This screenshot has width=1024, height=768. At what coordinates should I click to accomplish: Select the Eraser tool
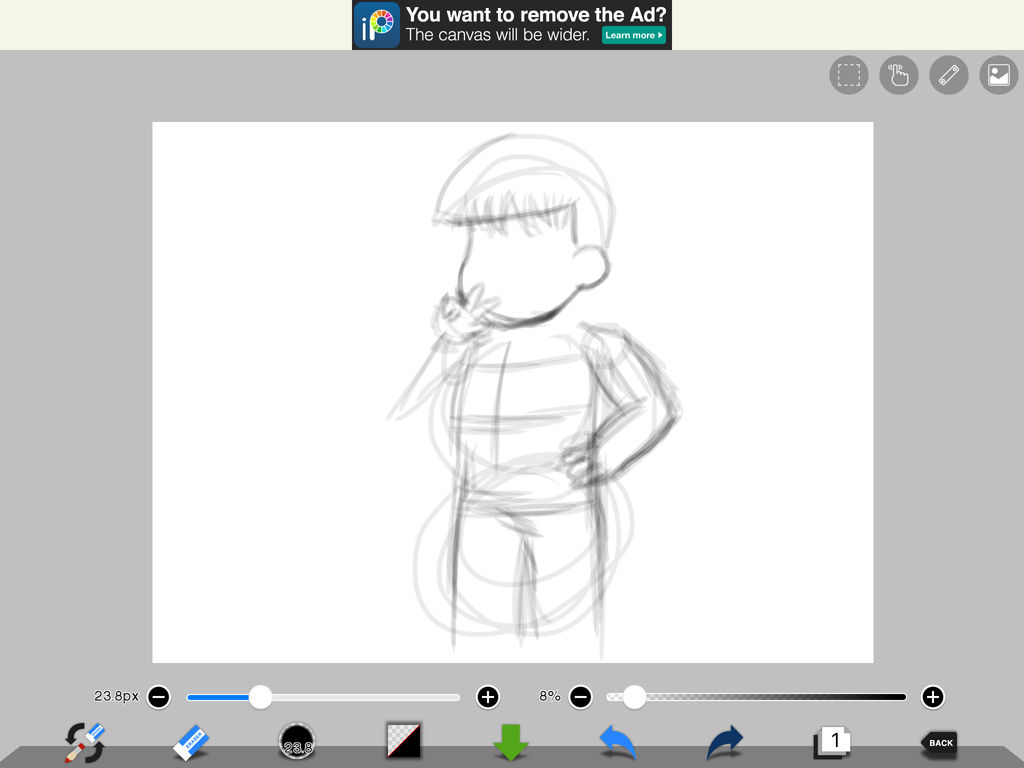point(191,743)
